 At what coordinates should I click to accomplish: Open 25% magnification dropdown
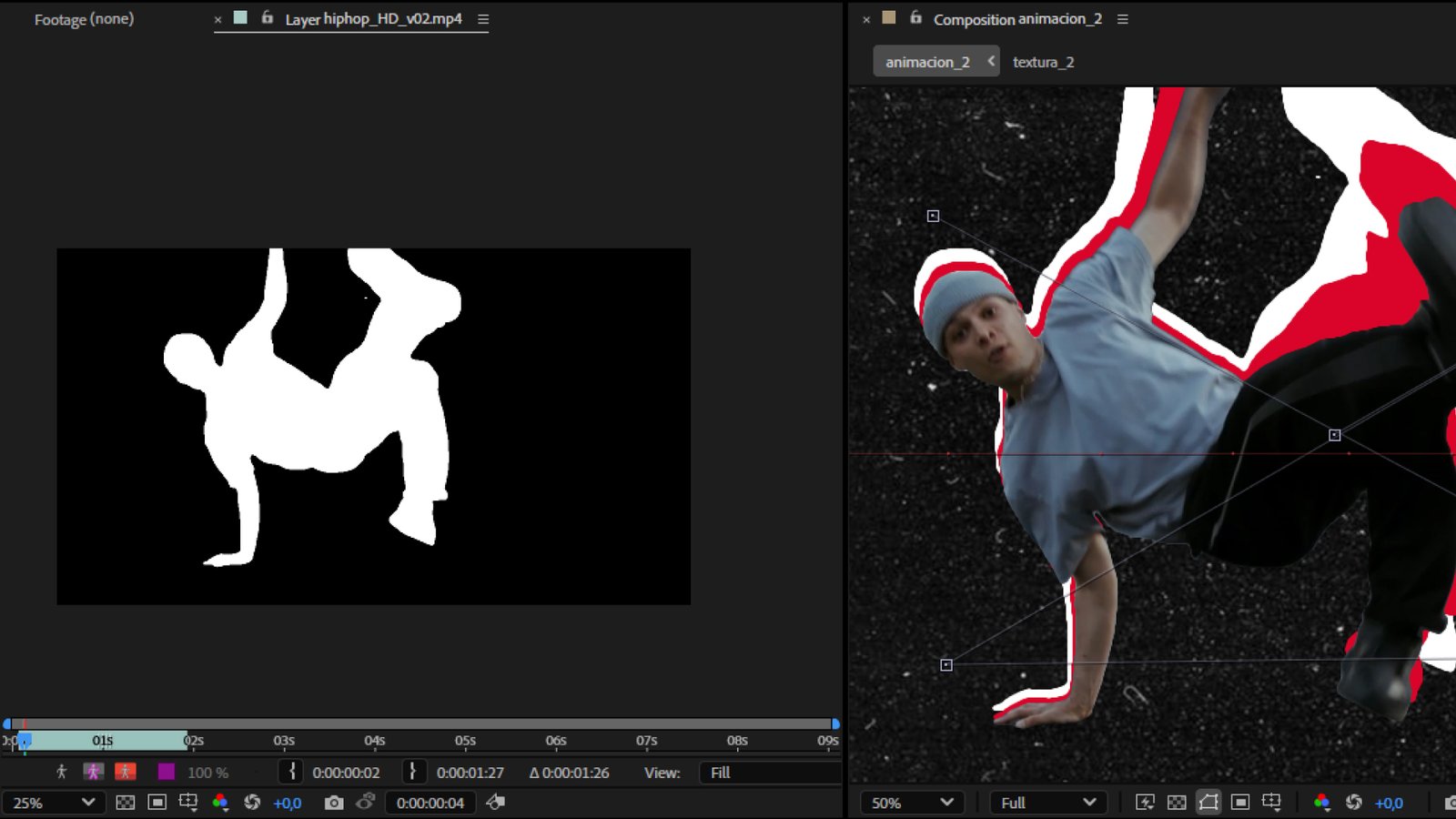53,803
